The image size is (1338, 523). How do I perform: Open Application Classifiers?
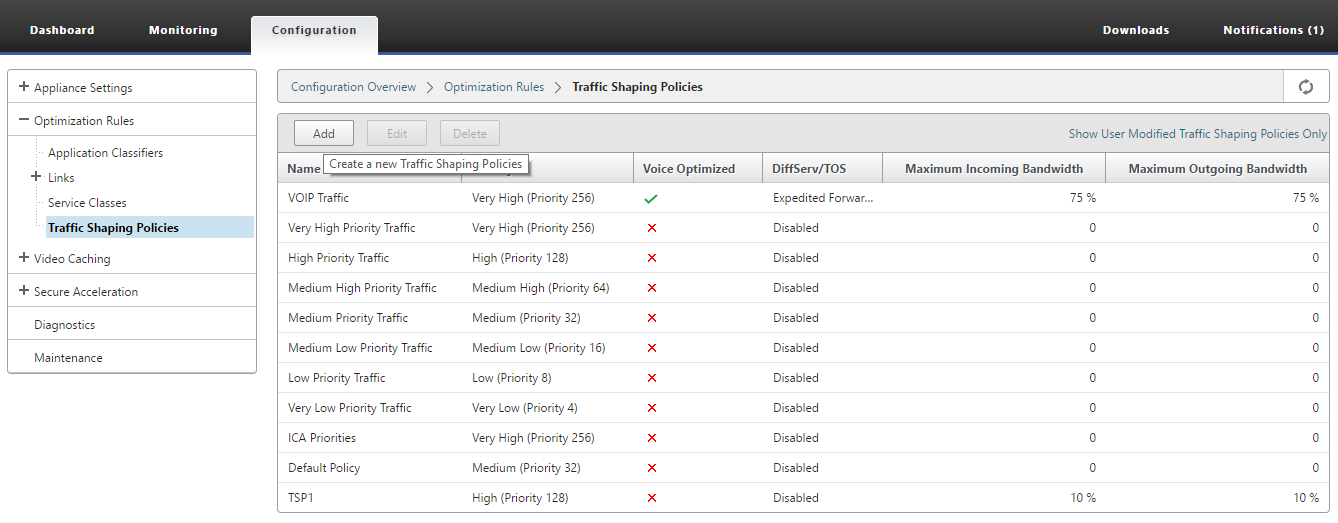(x=105, y=153)
